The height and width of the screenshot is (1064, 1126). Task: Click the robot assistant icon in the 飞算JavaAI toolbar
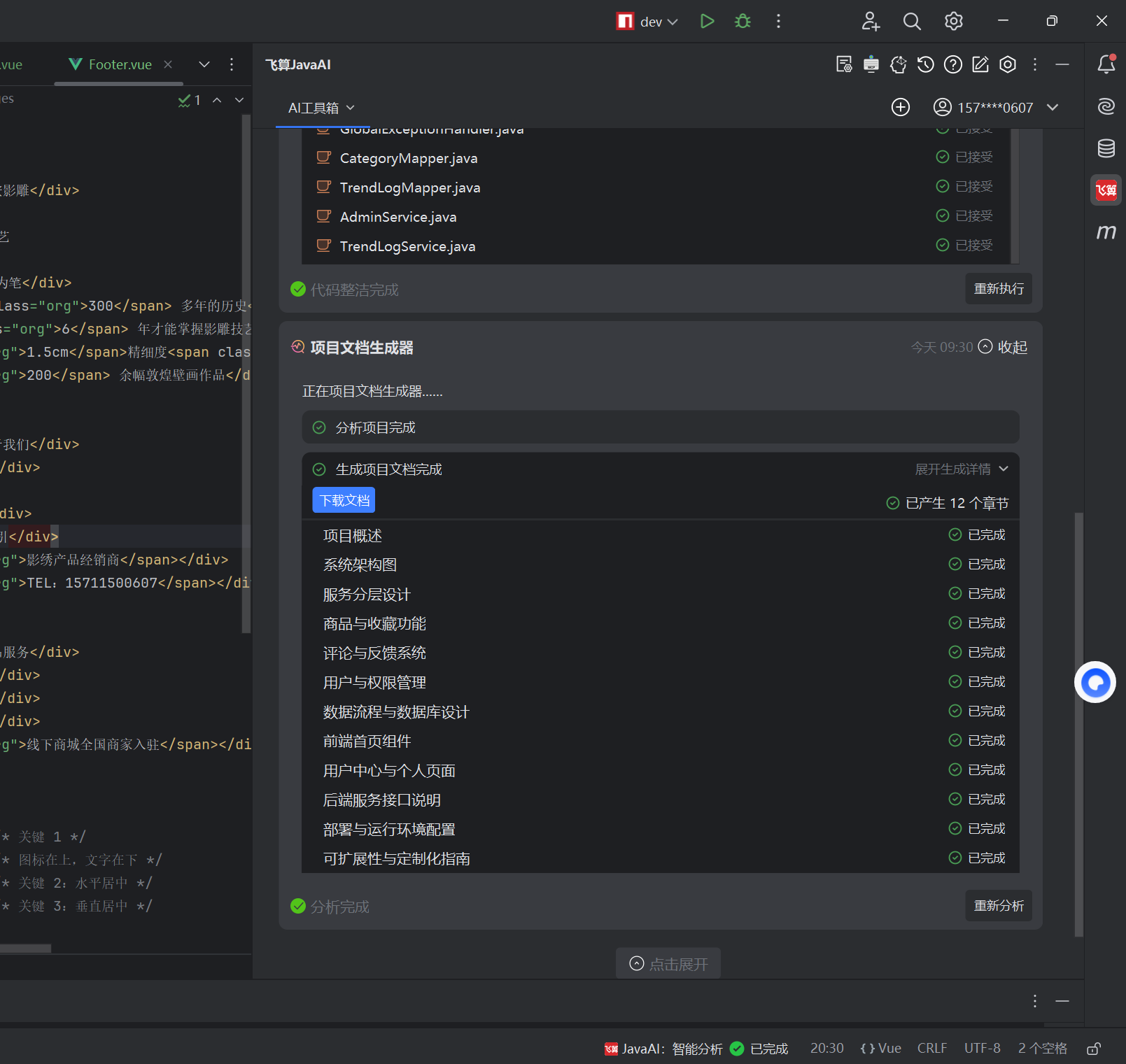pos(871,64)
